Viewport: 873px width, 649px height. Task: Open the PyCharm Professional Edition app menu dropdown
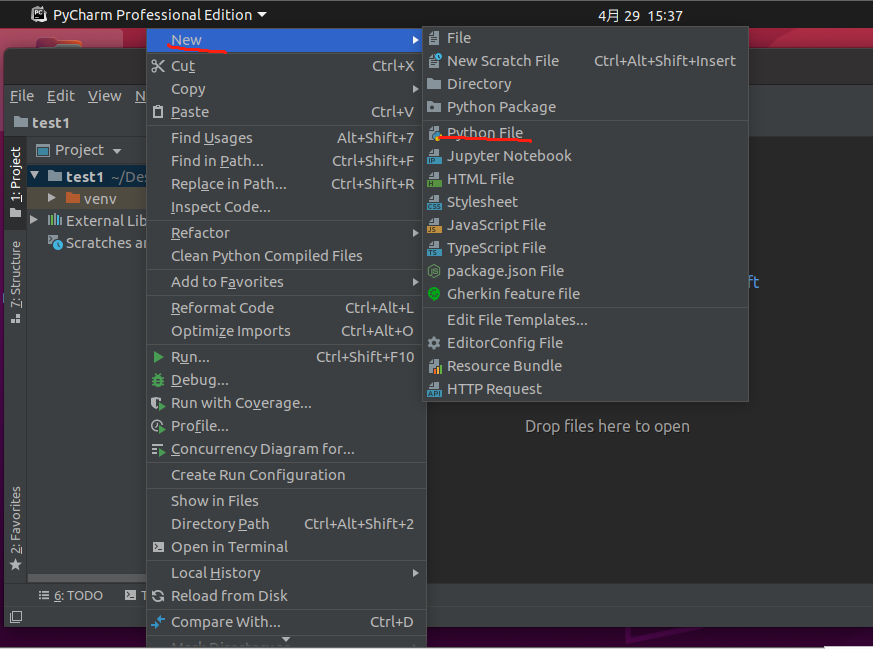(262, 14)
